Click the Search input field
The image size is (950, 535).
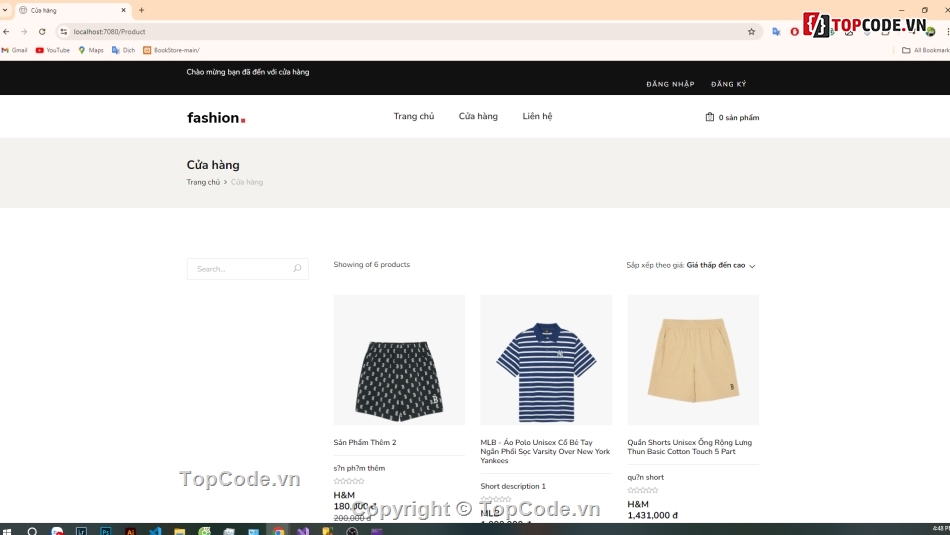point(240,269)
